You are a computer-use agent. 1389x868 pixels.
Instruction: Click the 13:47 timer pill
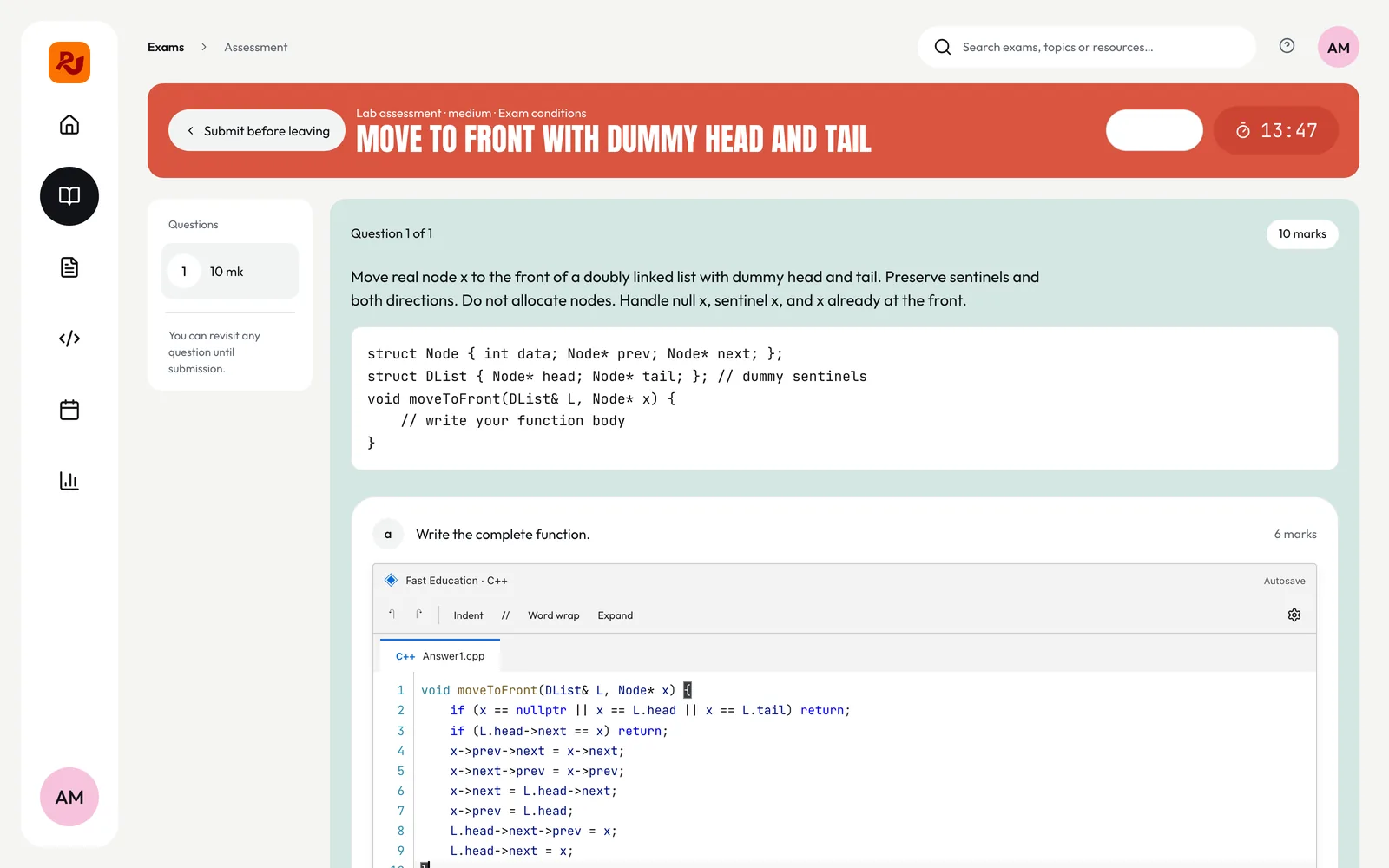(x=1276, y=130)
